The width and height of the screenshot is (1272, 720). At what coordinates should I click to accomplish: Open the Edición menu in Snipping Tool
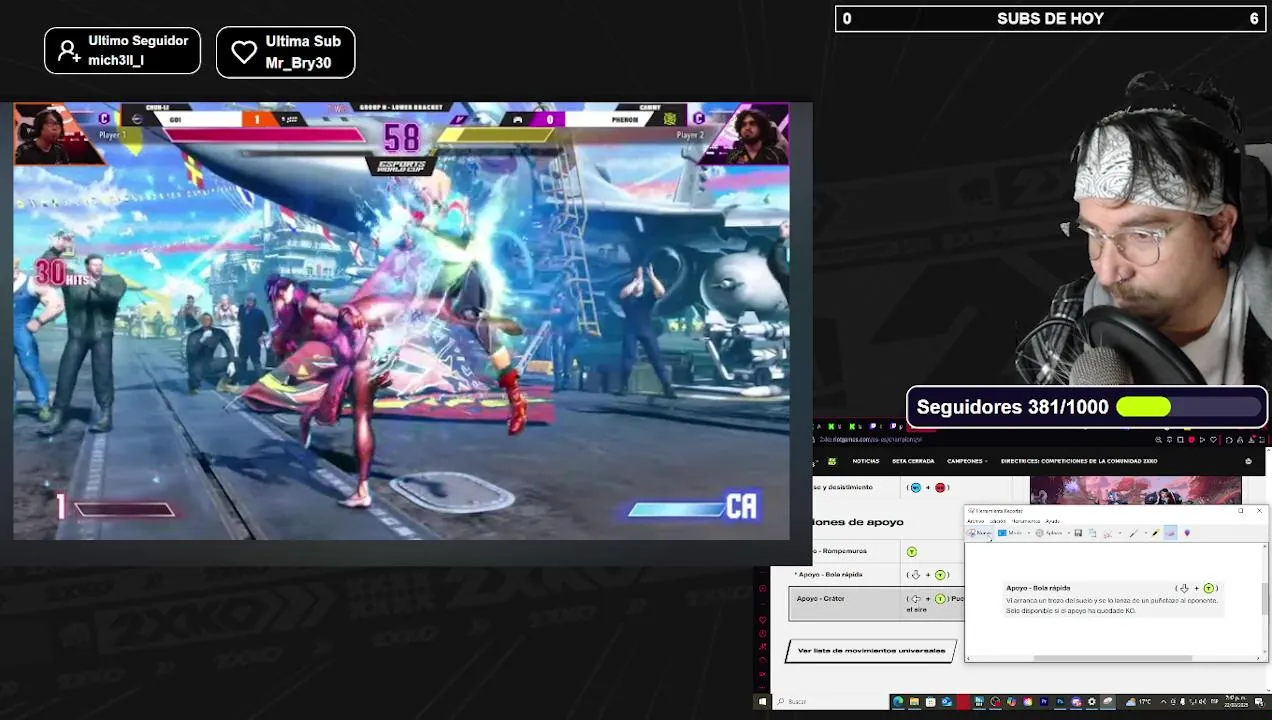coord(997,521)
